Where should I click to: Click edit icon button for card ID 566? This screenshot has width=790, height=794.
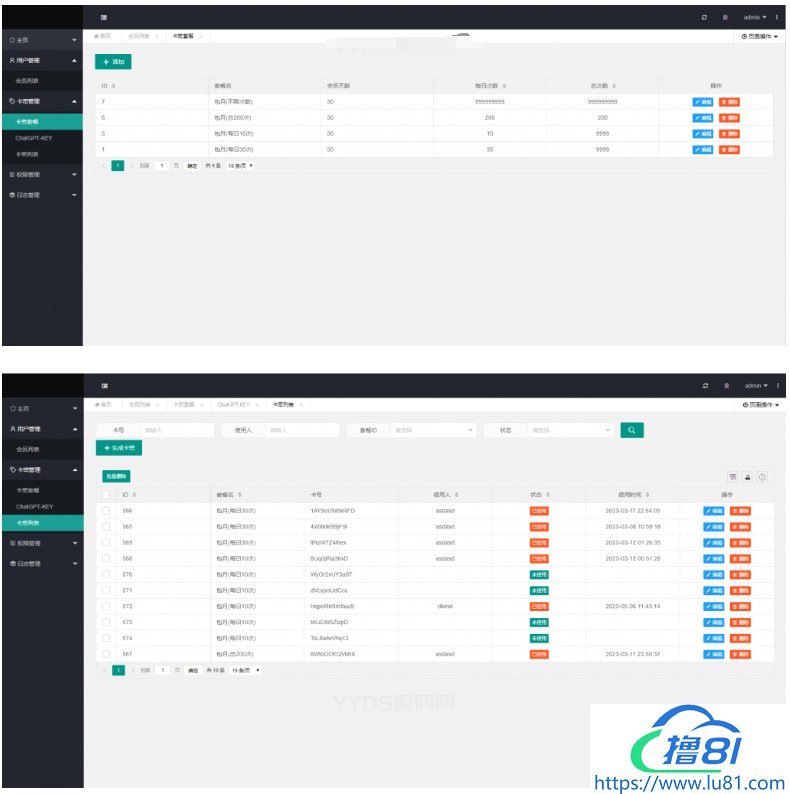714,511
